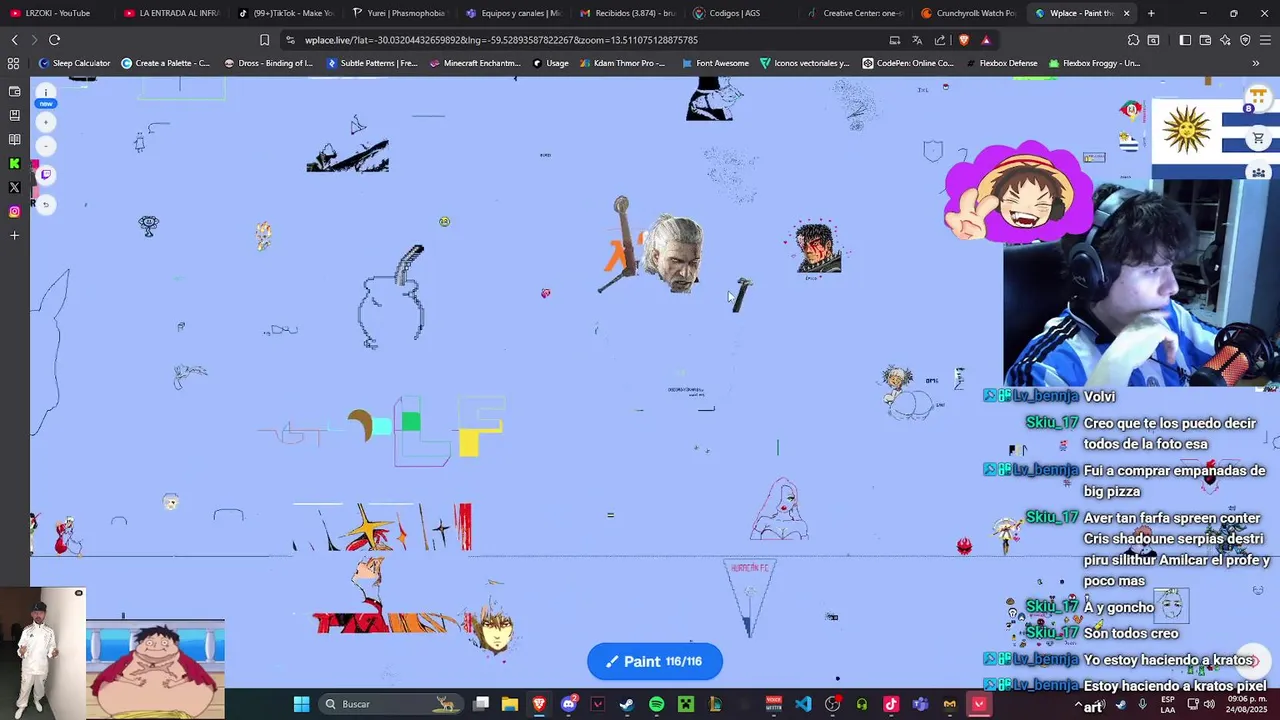Bookmark this page using the bookmark icon
This screenshot has width=1280, height=720.
264,40
